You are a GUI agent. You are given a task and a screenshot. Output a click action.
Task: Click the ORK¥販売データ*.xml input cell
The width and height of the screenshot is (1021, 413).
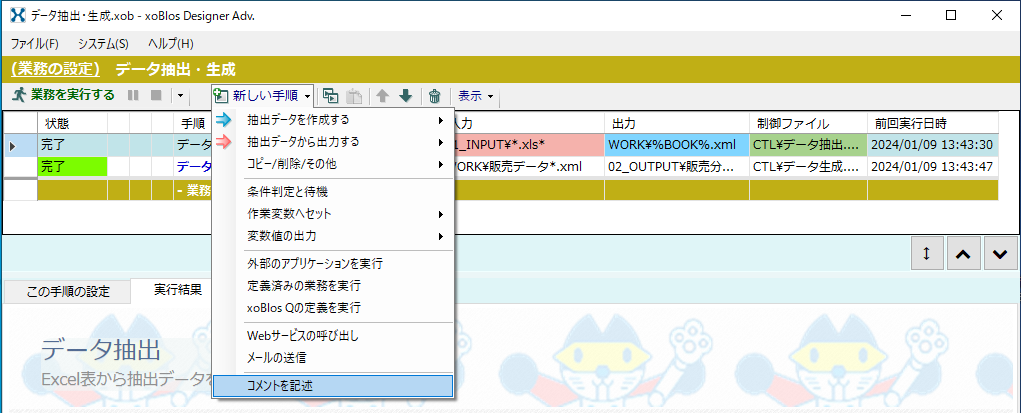pos(528,167)
